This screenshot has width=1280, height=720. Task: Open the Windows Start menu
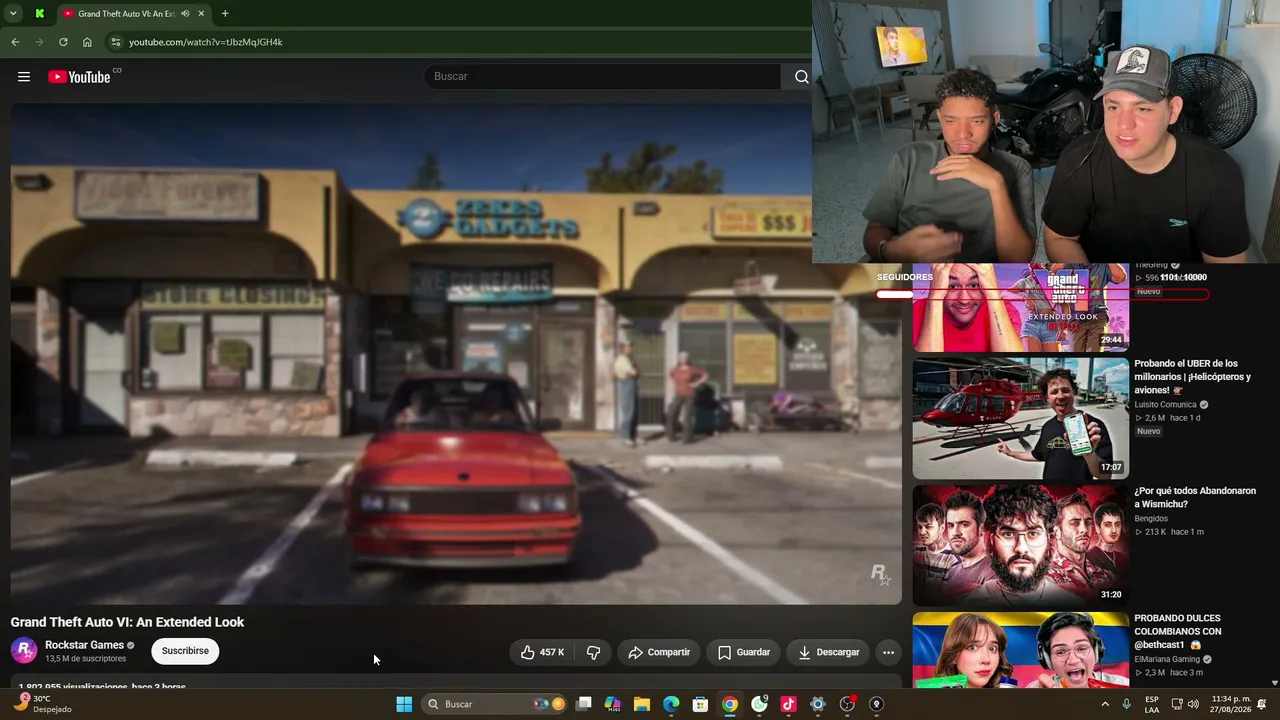click(x=404, y=704)
